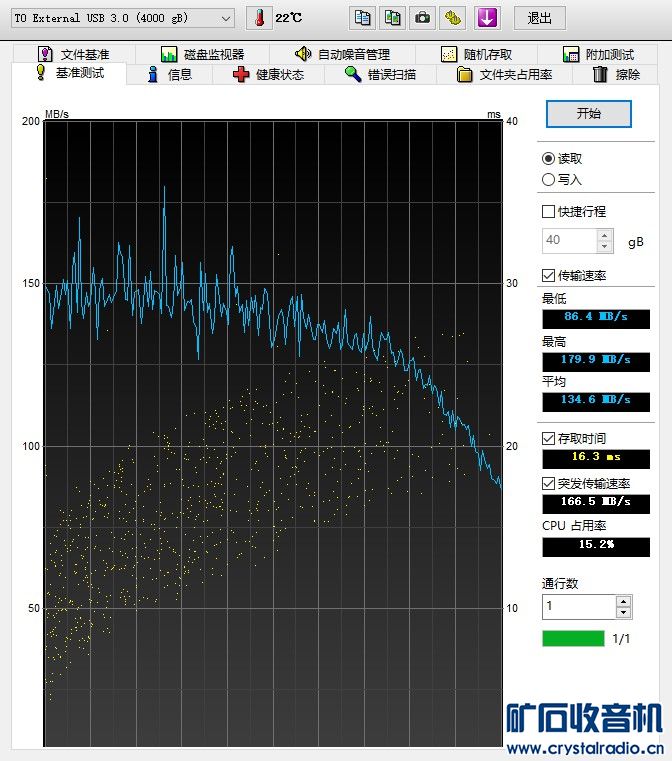Click the copy screenshot to clipboard icon
The width and height of the screenshot is (672, 761).
pyautogui.click(x=392, y=18)
